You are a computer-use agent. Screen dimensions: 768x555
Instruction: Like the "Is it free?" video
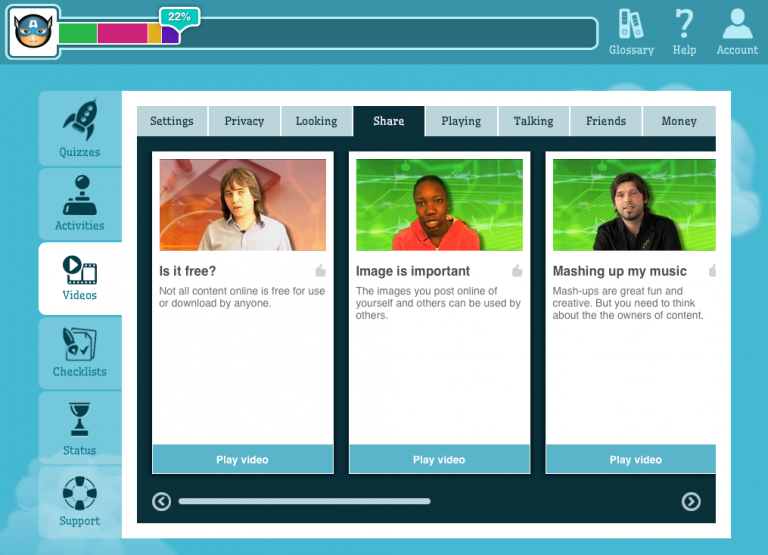(320, 270)
